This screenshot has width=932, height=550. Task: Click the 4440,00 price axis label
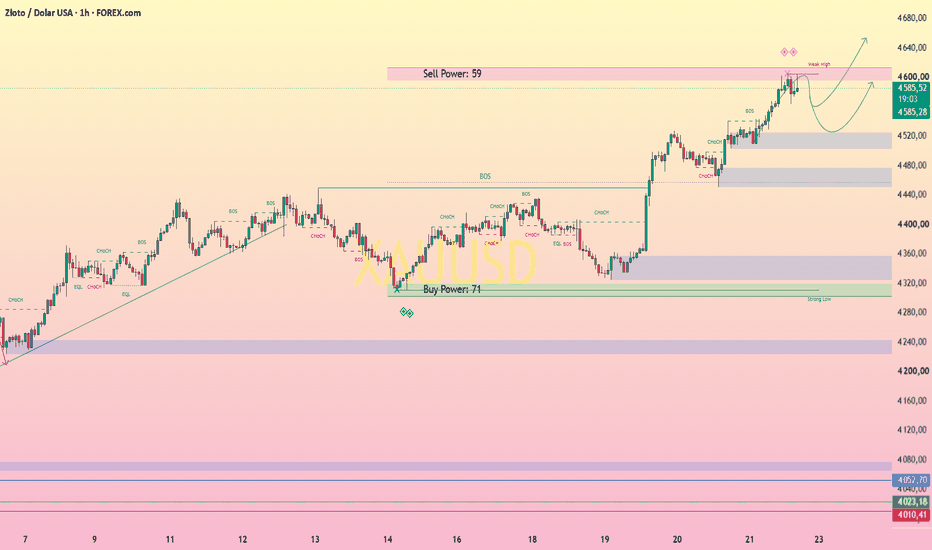[x=912, y=194]
